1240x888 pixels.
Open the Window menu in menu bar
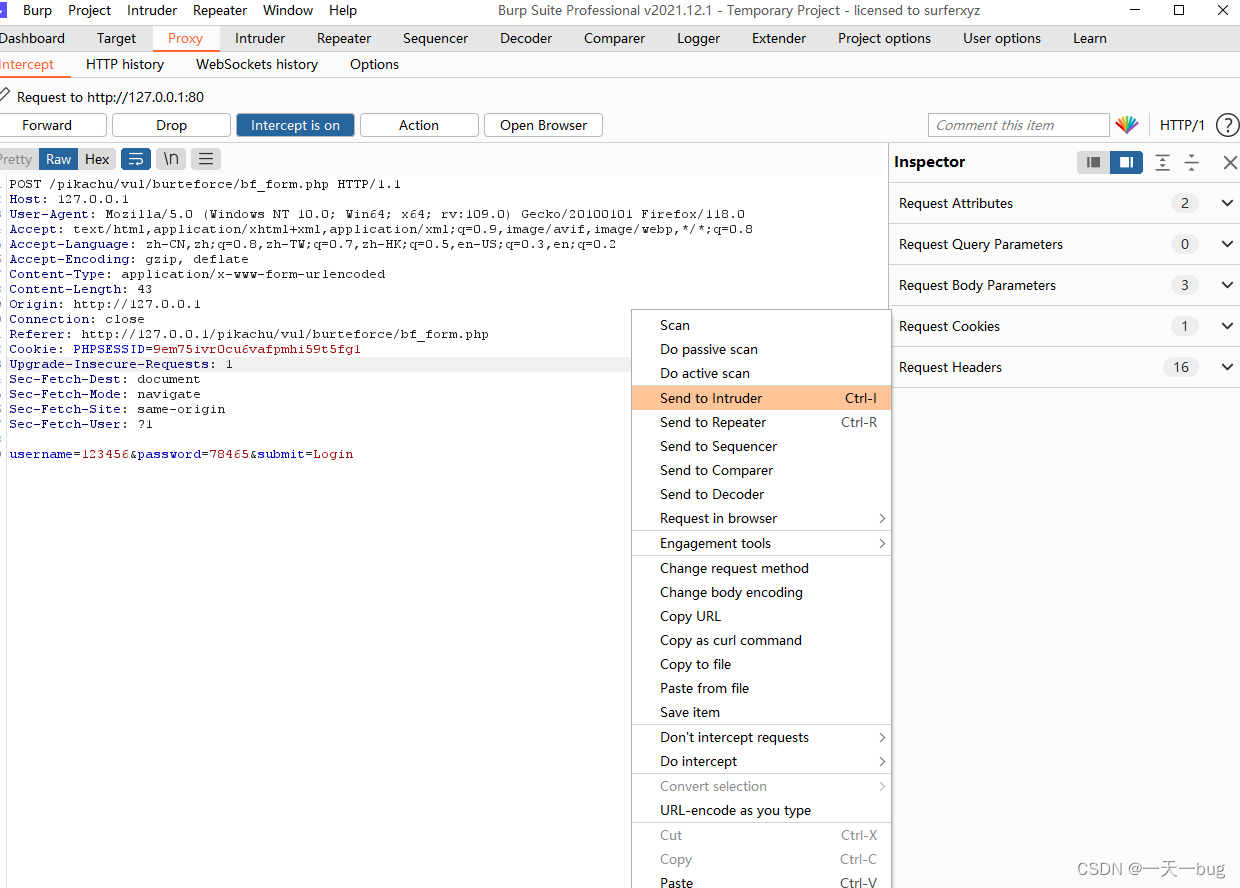pyautogui.click(x=288, y=10)
